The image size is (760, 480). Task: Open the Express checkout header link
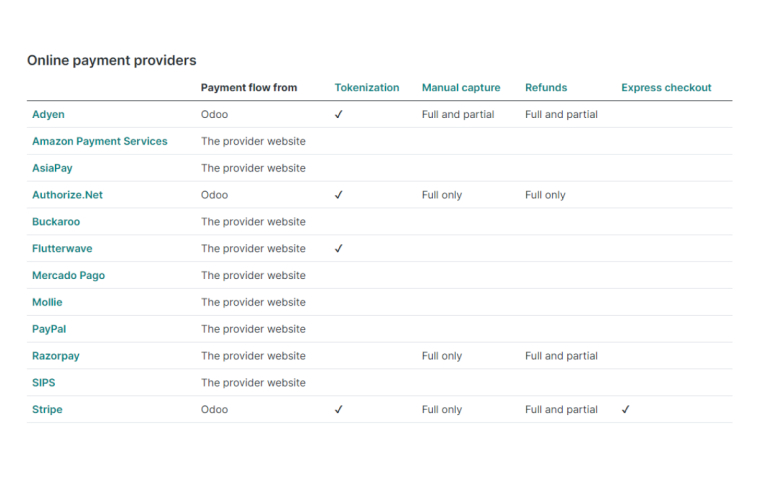click(666, 88)
